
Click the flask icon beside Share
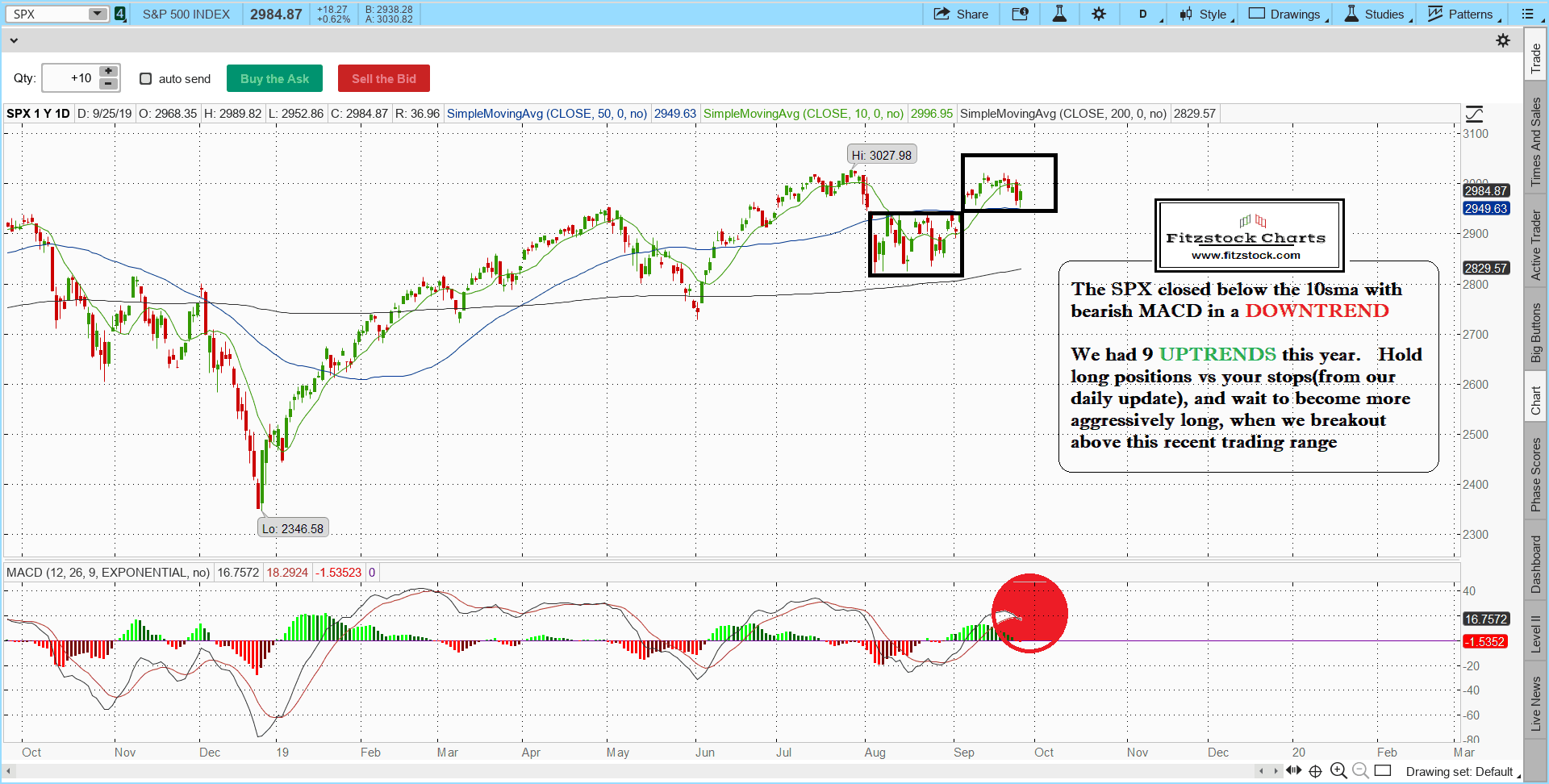(1059, 14)
